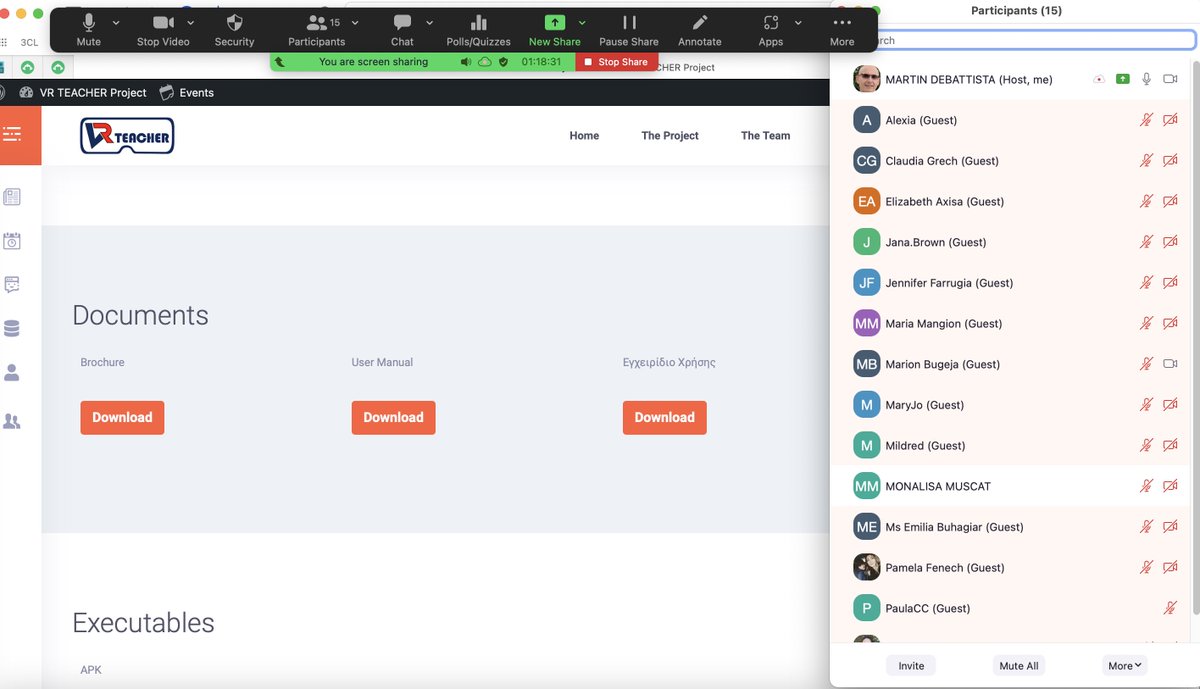The image size is (1200, 689).
Task: Click the Stop Share button
Action: click(x=616, y=62)
